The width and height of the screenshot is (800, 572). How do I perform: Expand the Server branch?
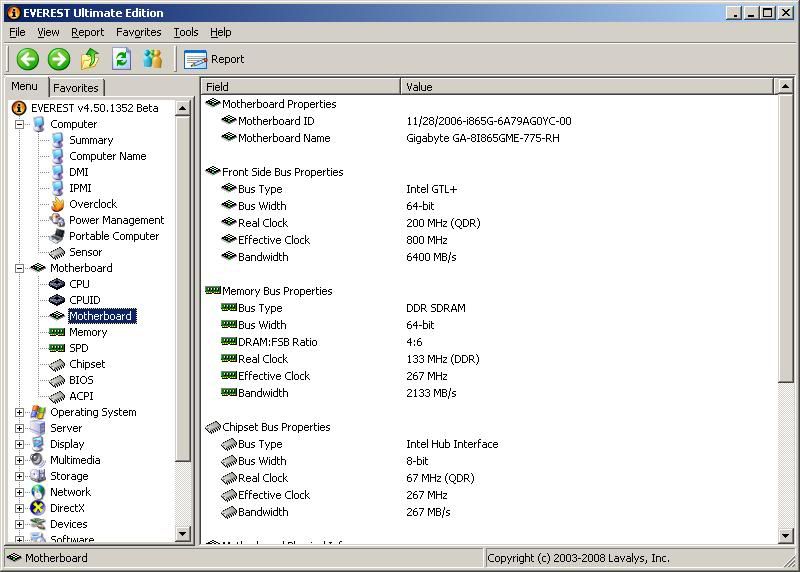pyautogui.click(x=19, y=428)
